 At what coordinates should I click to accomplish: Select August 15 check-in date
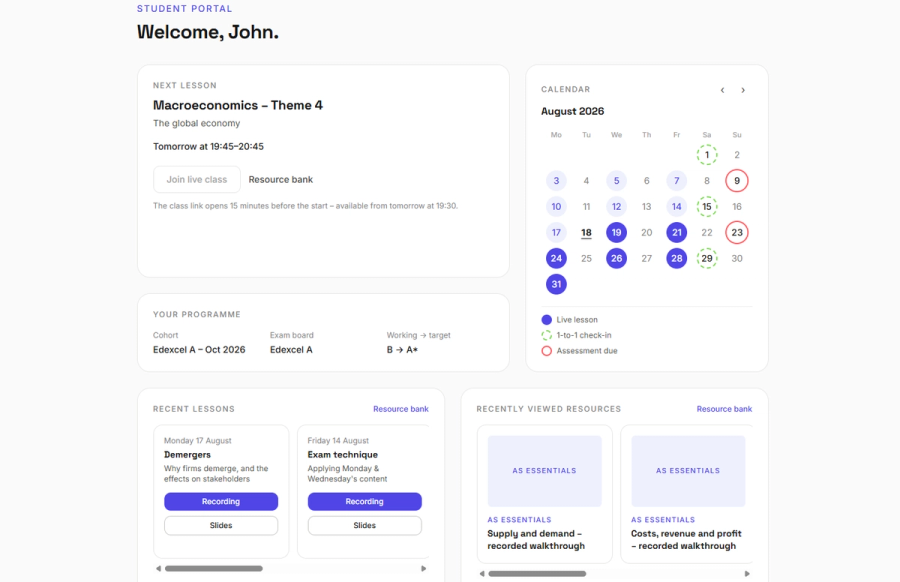point(707,207)
